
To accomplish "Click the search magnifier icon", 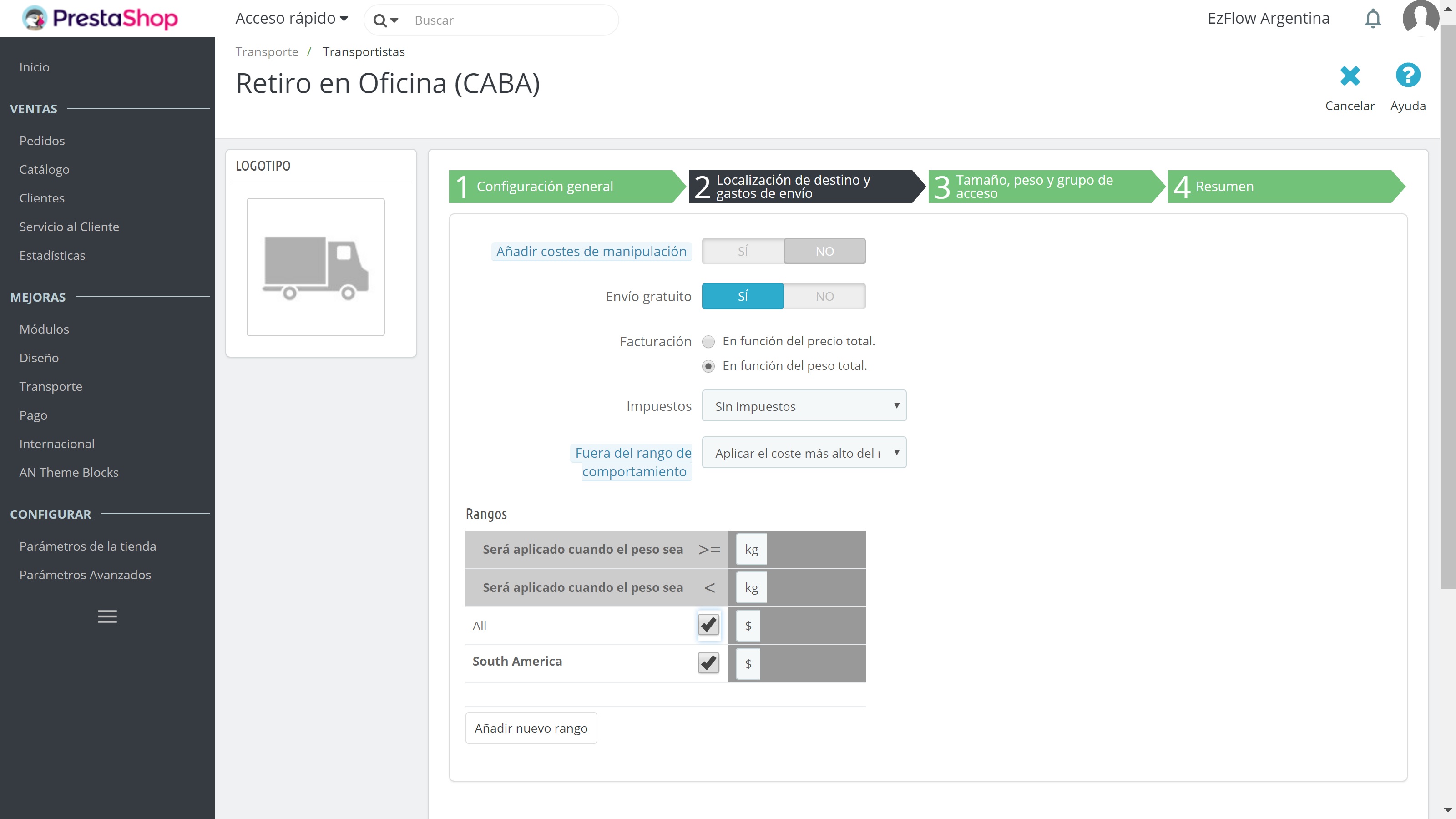I will click(380, 21).
